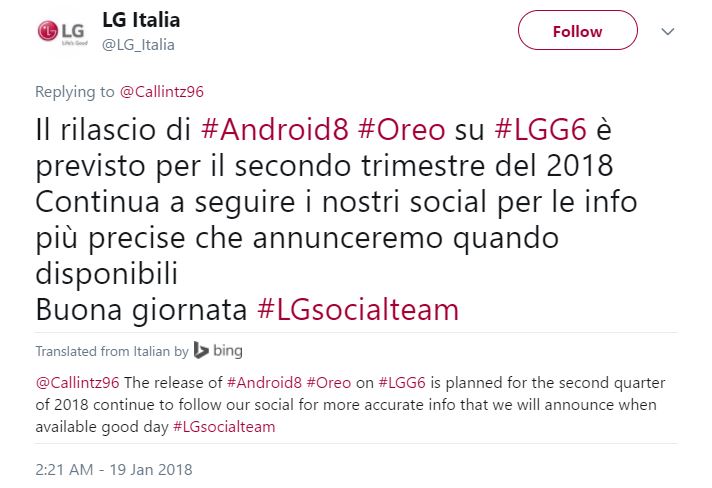The width and height of the screenshot is (712, 488).
Task: Click the @LG_Italia handle
Action: 138,44
